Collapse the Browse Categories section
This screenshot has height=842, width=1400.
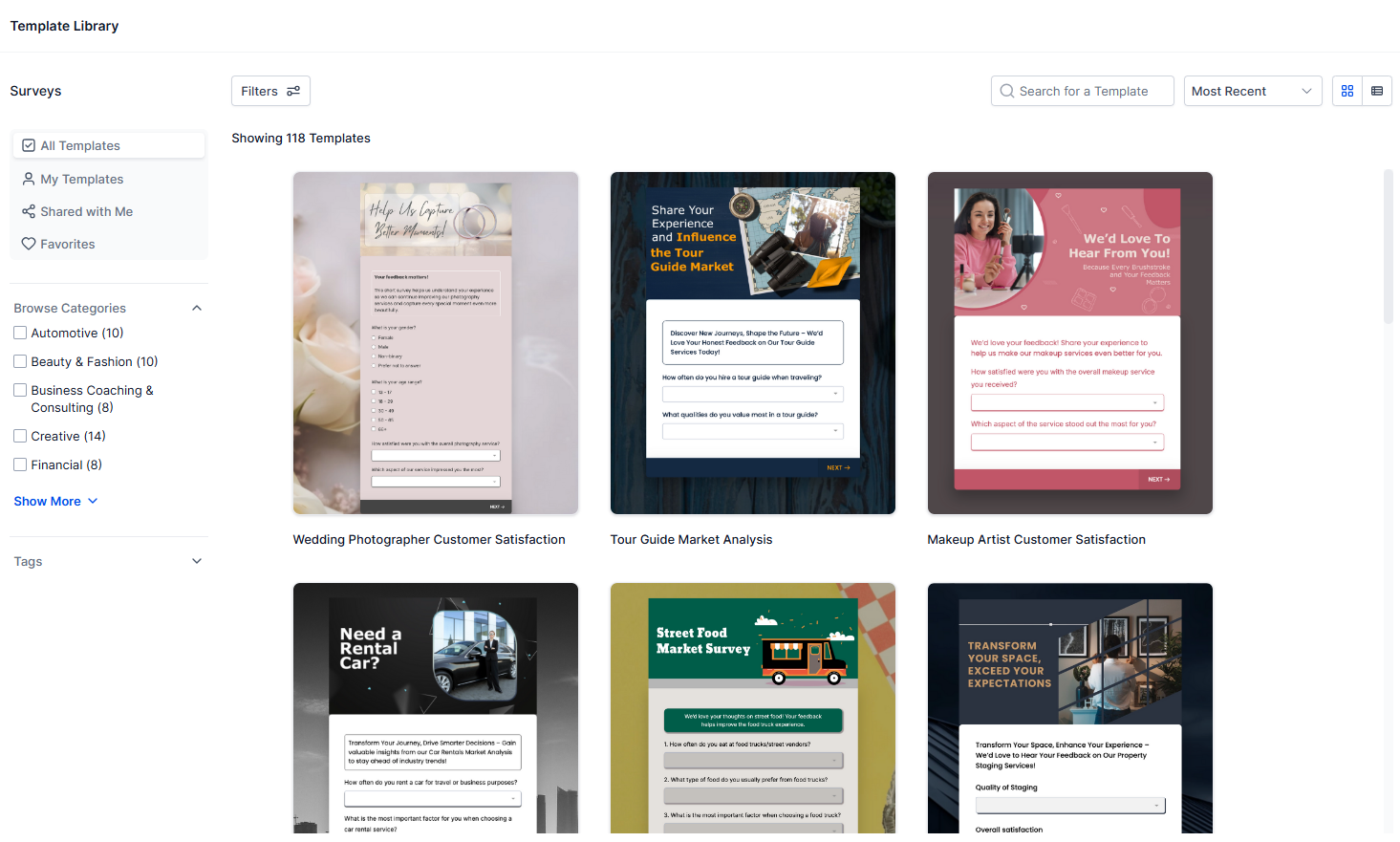197,307
